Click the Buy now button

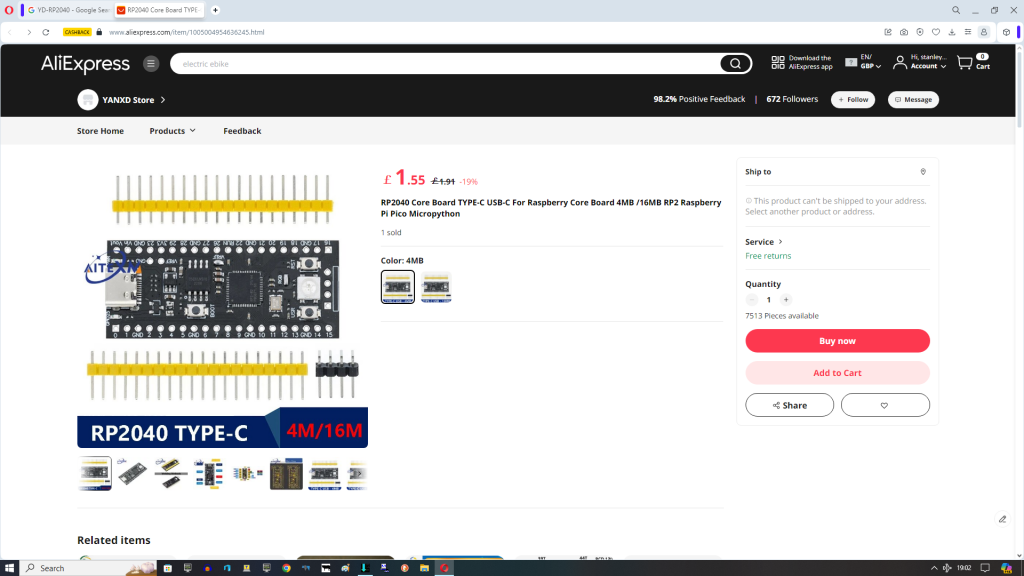(x=837, y=341)
